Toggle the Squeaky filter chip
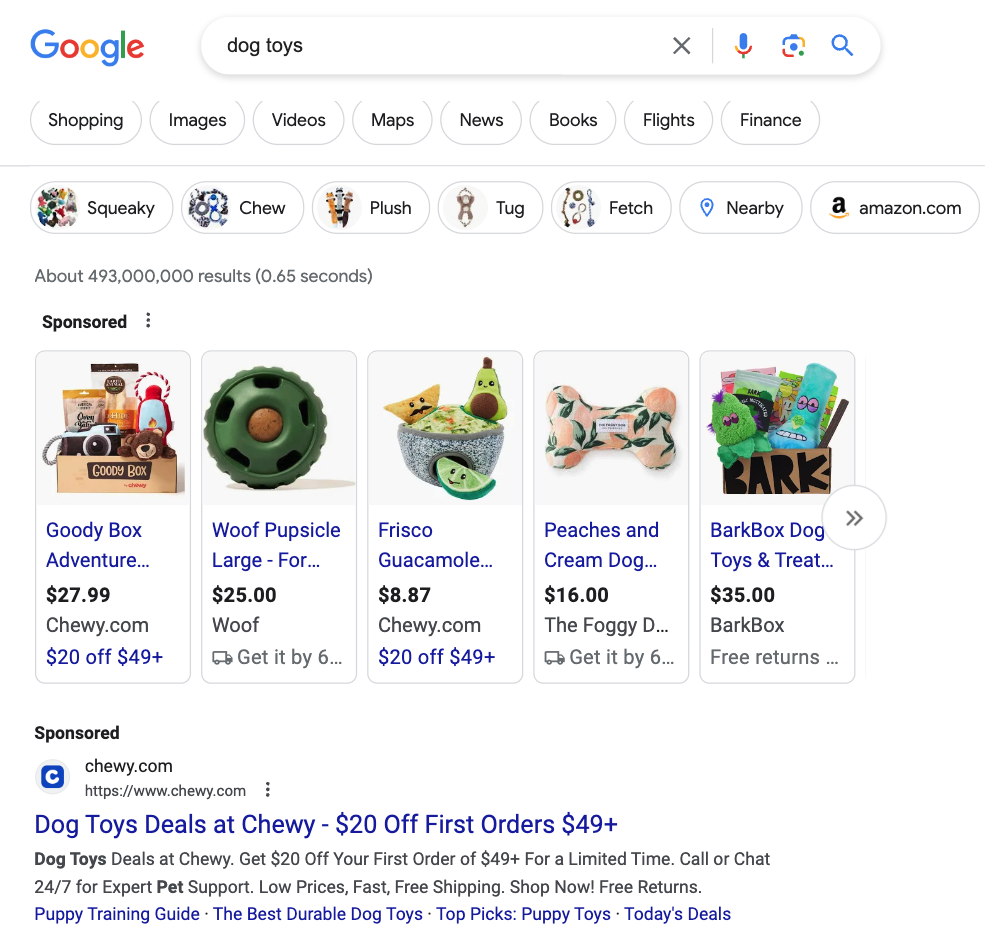The height and width of the screenshot is (942, 985). pyautogui.click(x=101, y=207)
